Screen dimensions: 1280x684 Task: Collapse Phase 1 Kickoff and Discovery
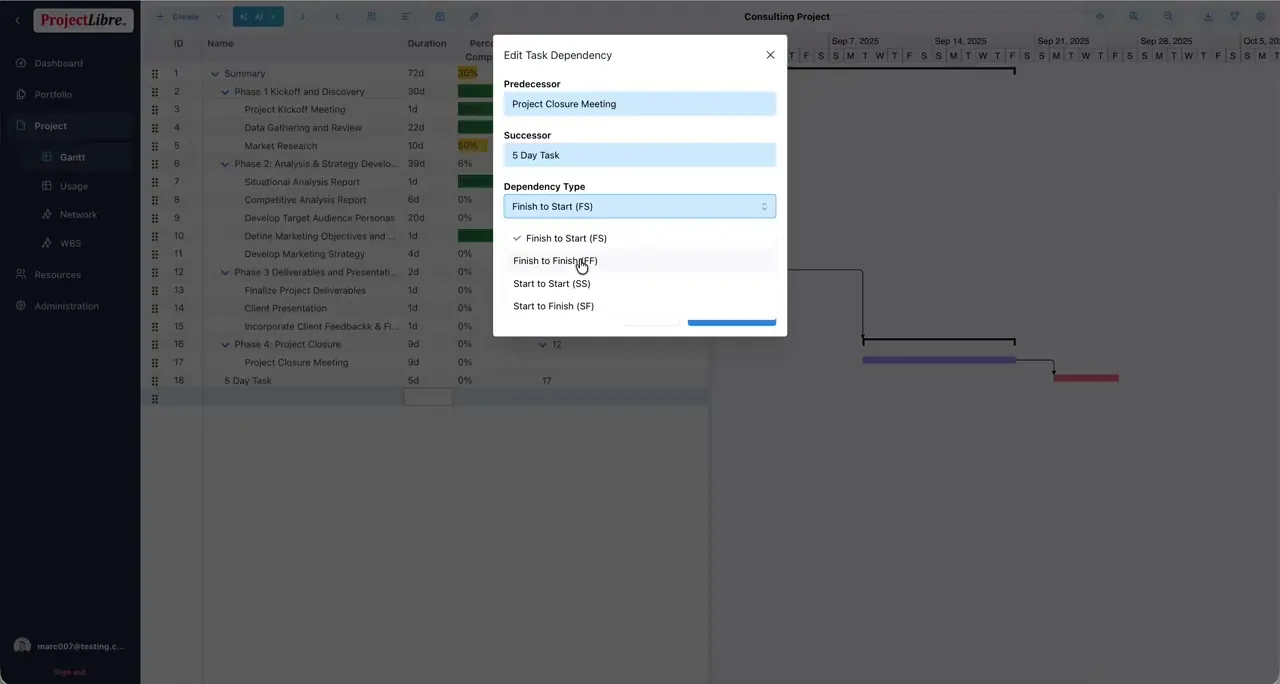[225, 92]
